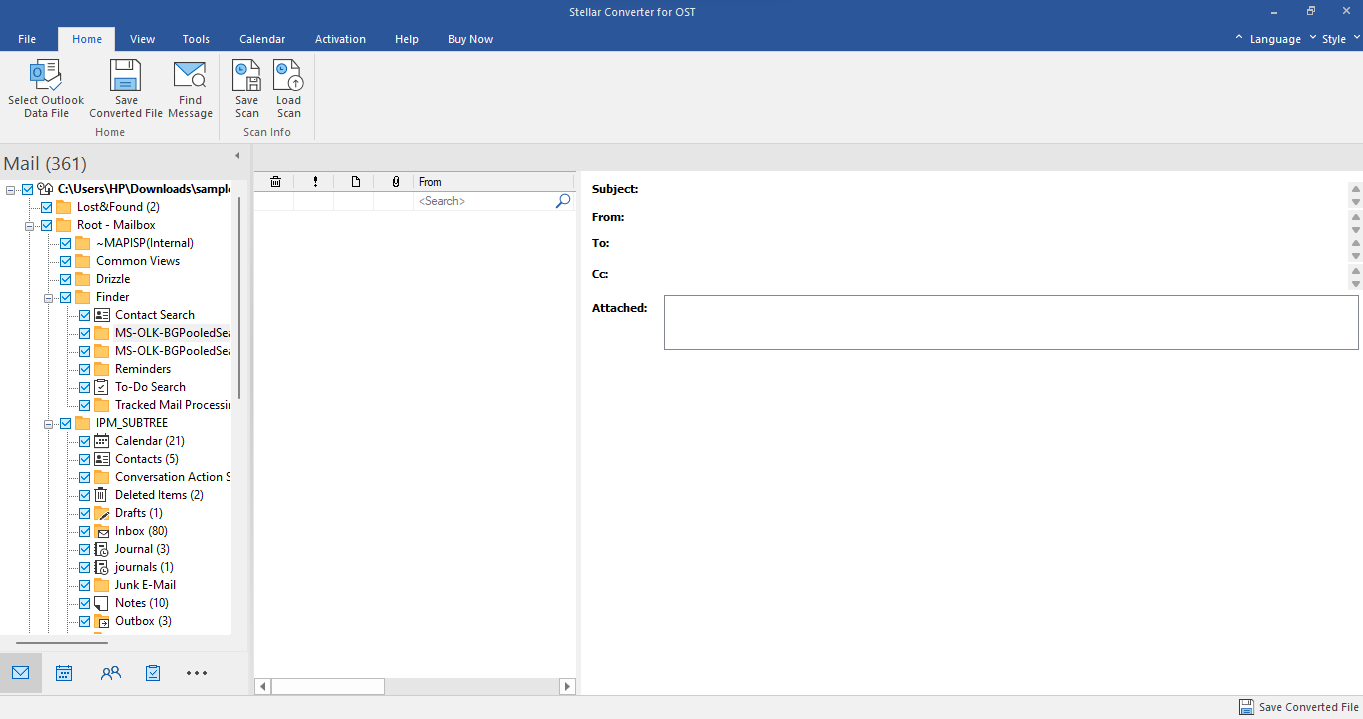Click message list horizontal scrollbar thumb
The width and height of the screenshot is (1363, 719).
click(328, 687)
